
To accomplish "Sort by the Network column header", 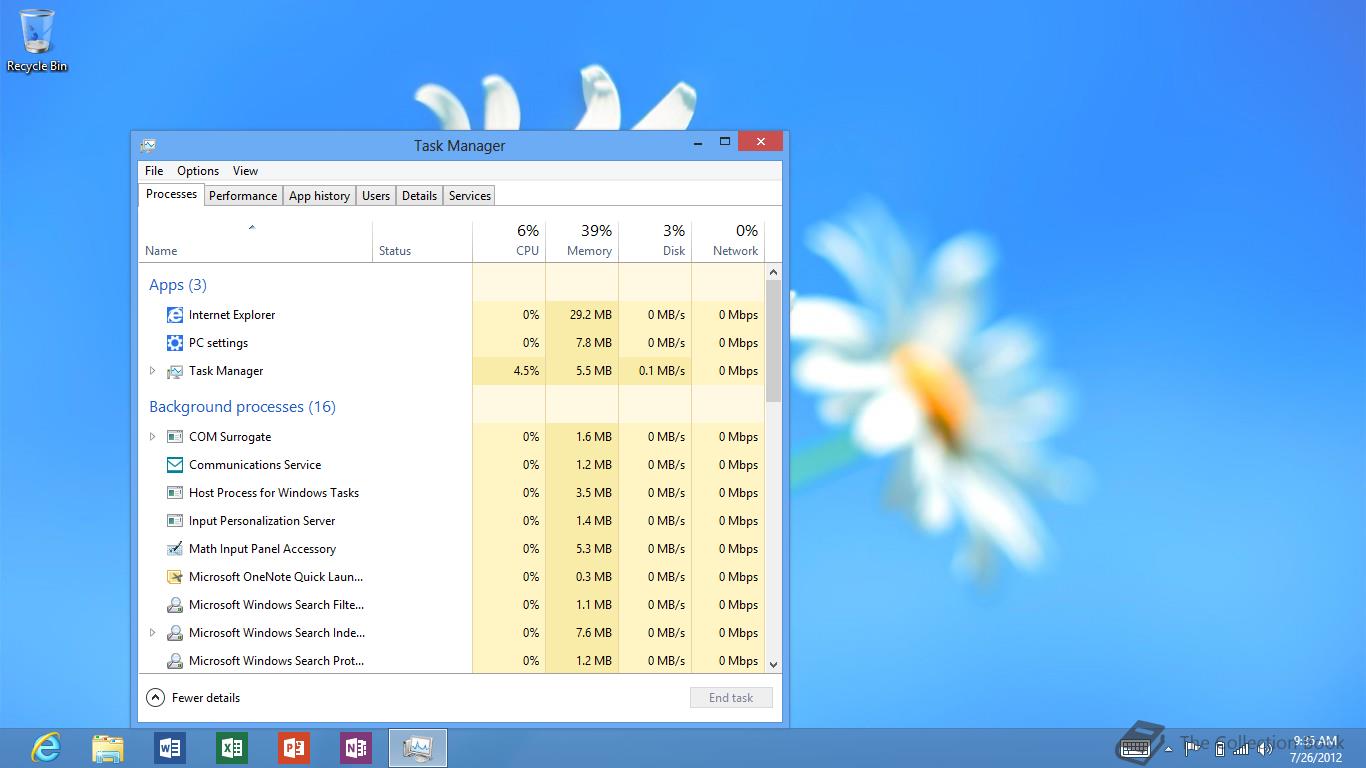I will pyautogui.click(x=728, y=242).
